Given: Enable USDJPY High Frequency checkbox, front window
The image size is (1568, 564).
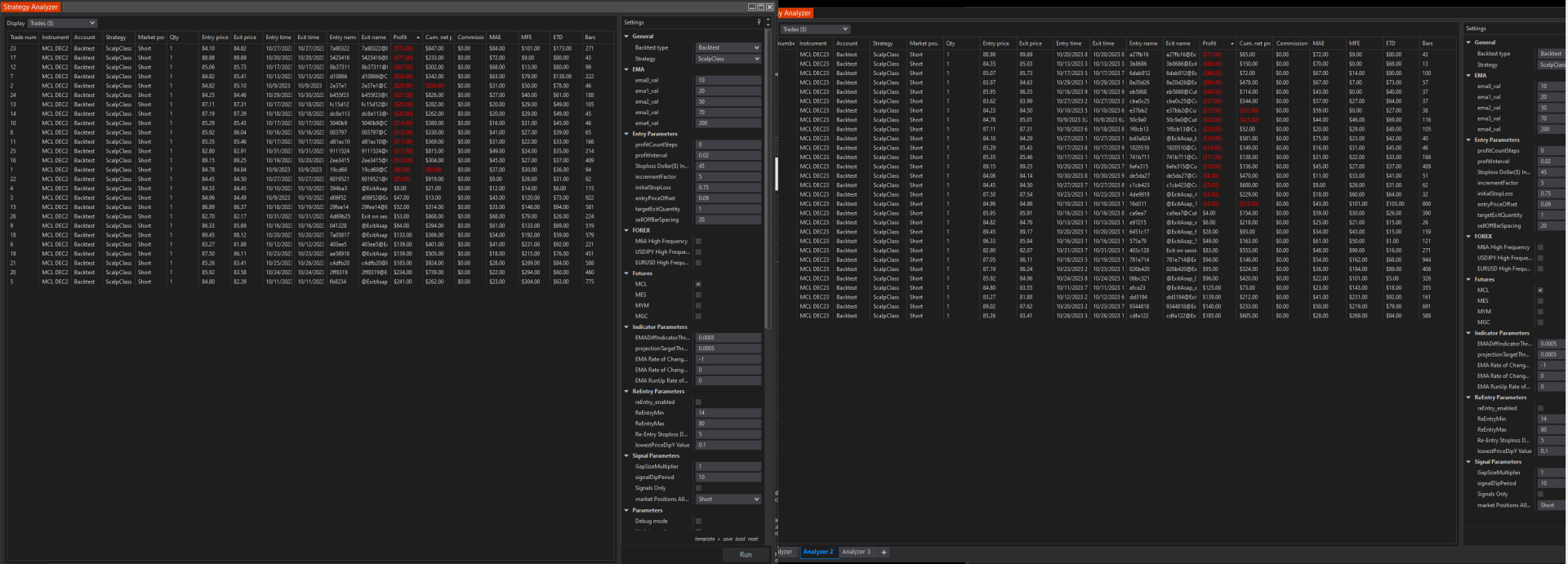Looking at the screenshot, I should [698, 252].
